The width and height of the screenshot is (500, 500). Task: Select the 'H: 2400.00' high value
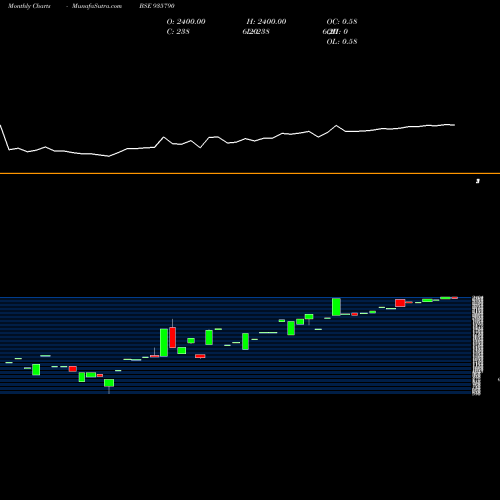[266, 22]
